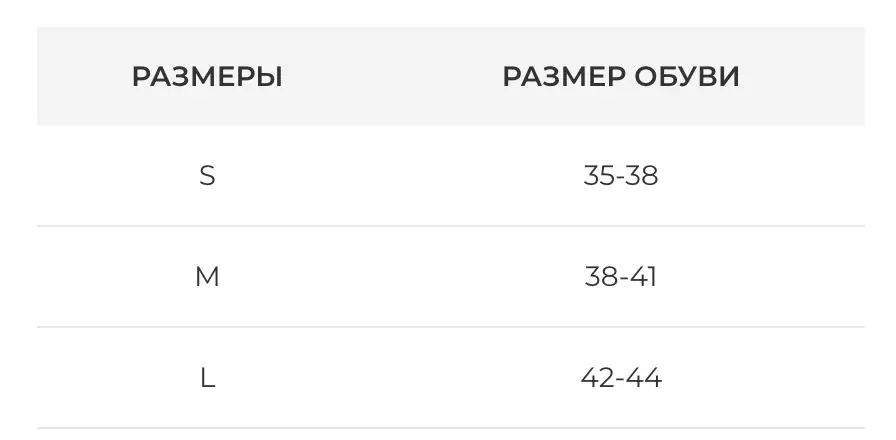896x440 pixels.
Task: Click the number 38 starting the M row range
Action: (600, 277)
